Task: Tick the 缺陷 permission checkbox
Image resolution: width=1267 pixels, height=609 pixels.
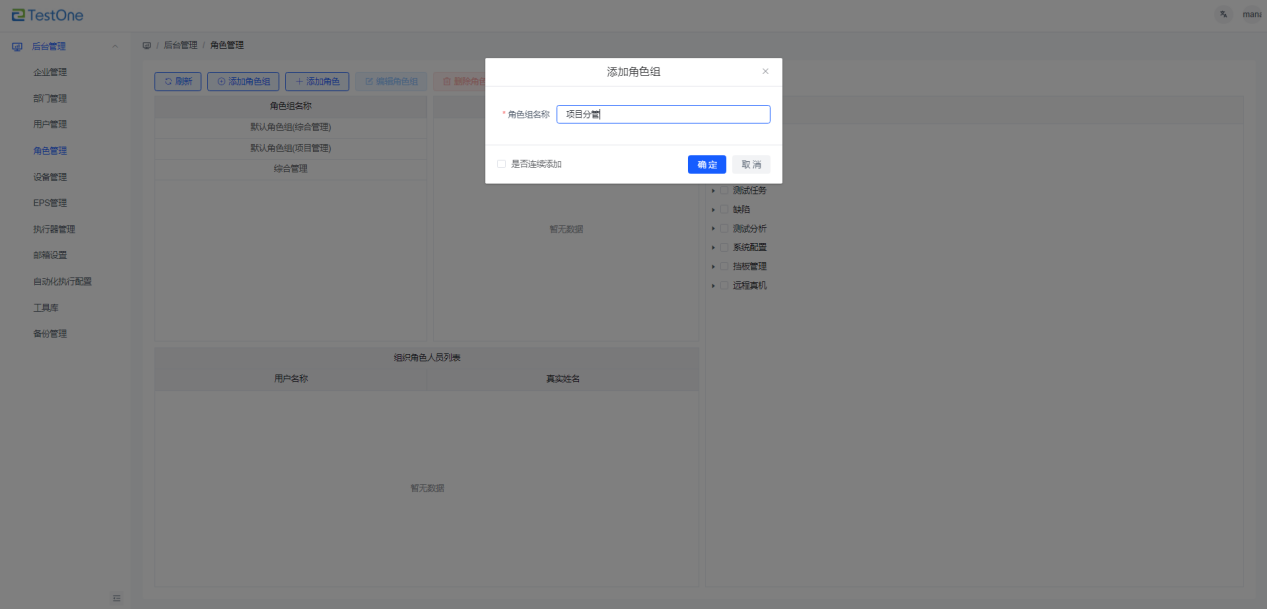Action: click(724, 210)
